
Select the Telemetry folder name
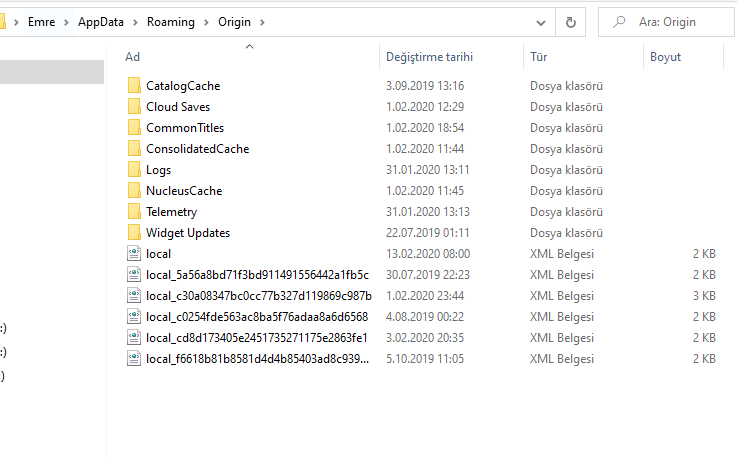point(171,212)
